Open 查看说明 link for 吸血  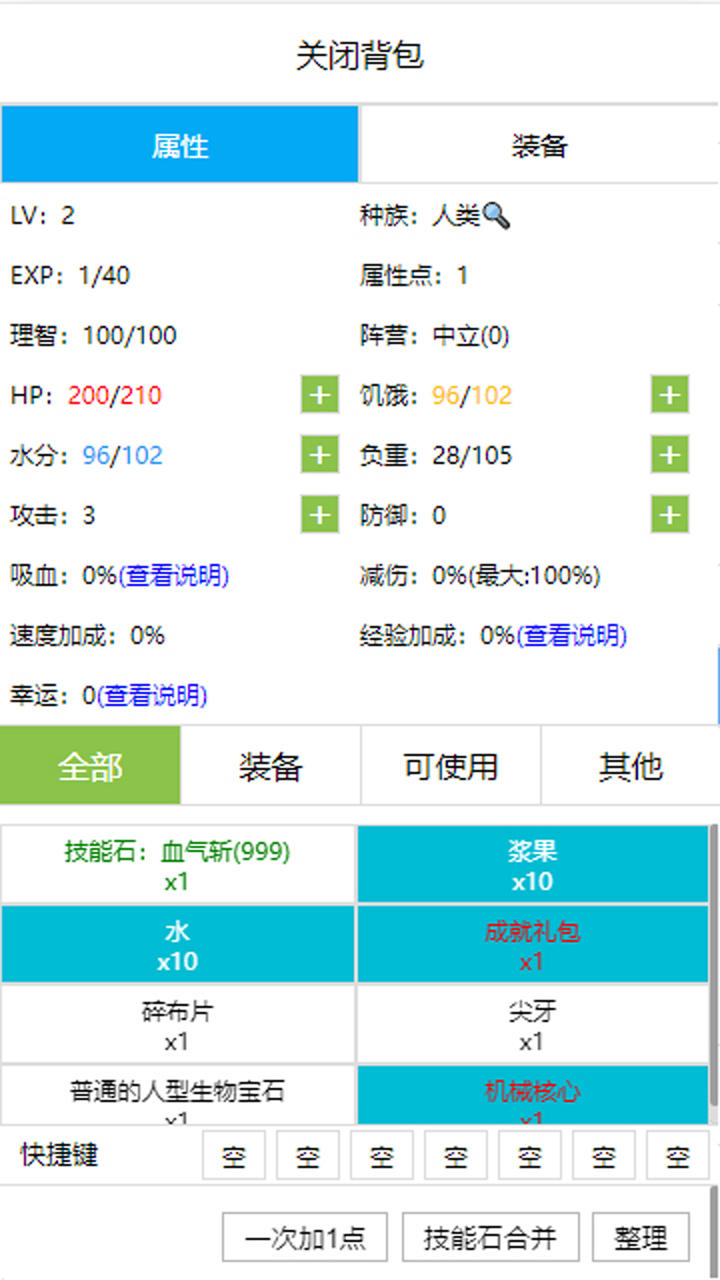[x=173, y=576]
